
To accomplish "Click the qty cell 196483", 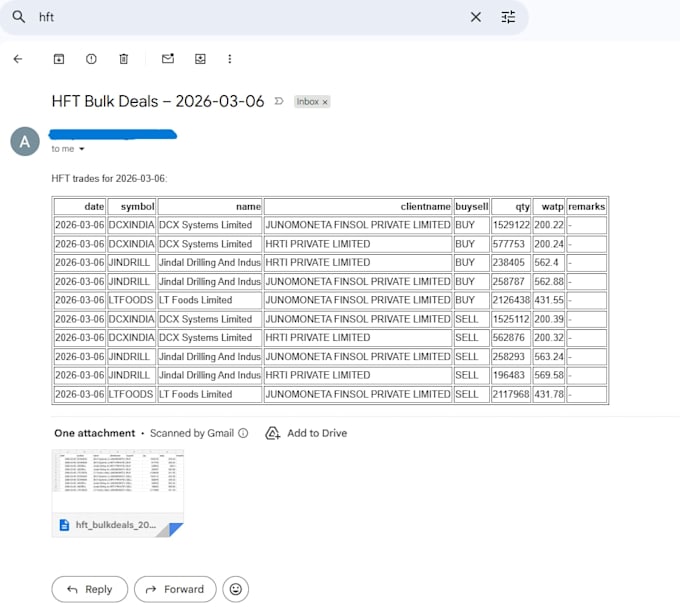I will (x=511, y=375).
